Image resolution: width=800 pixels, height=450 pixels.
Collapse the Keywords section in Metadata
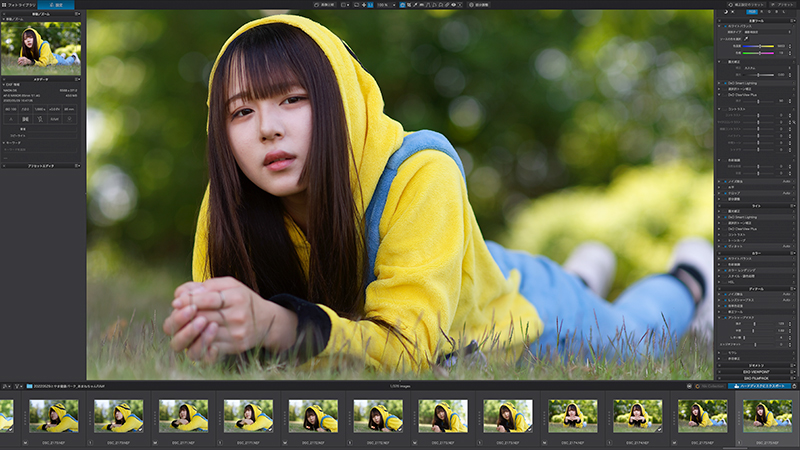pos(4,143)
